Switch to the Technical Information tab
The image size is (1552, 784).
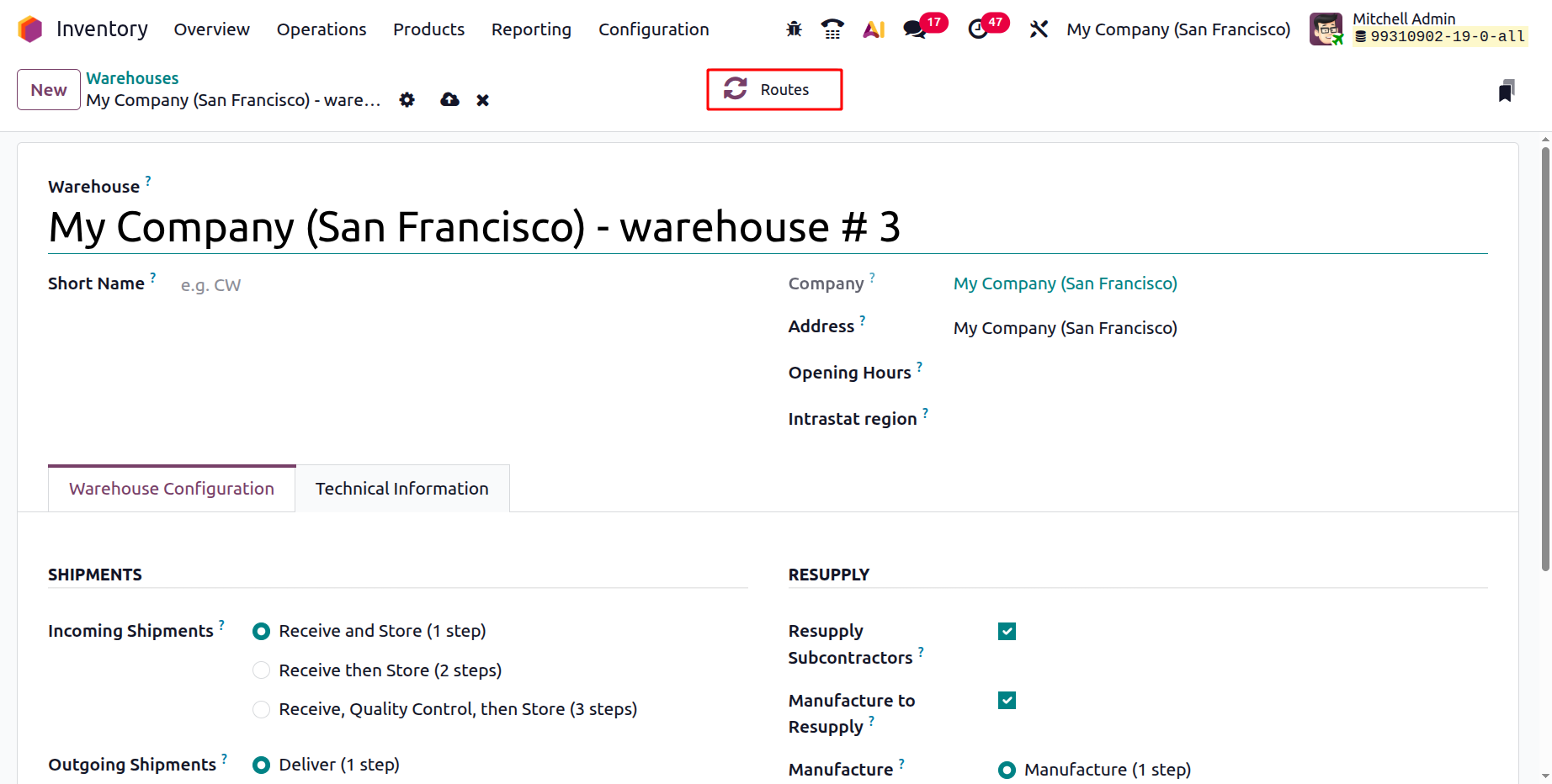point(401,489)
